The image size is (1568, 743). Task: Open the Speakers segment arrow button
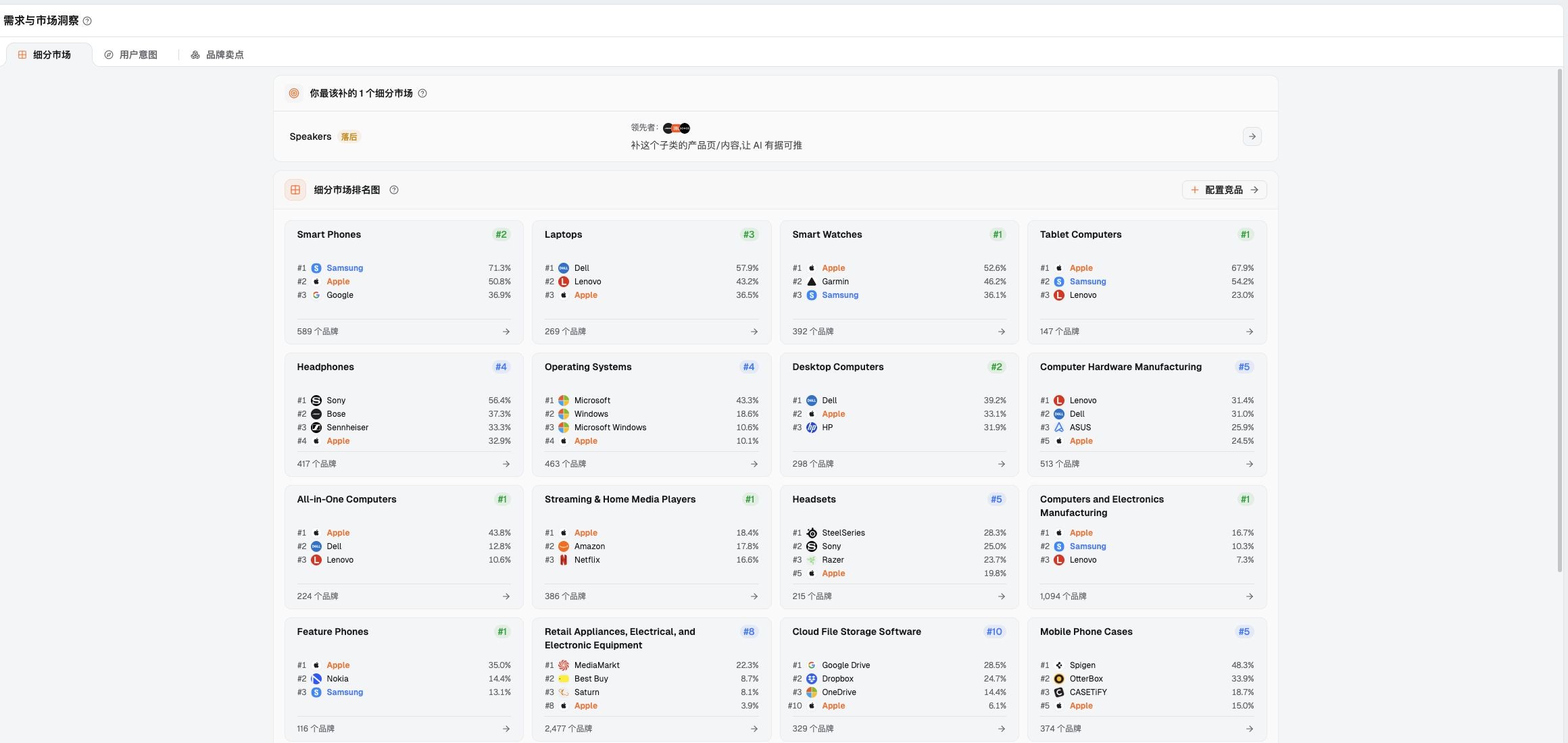[1252, 136]
